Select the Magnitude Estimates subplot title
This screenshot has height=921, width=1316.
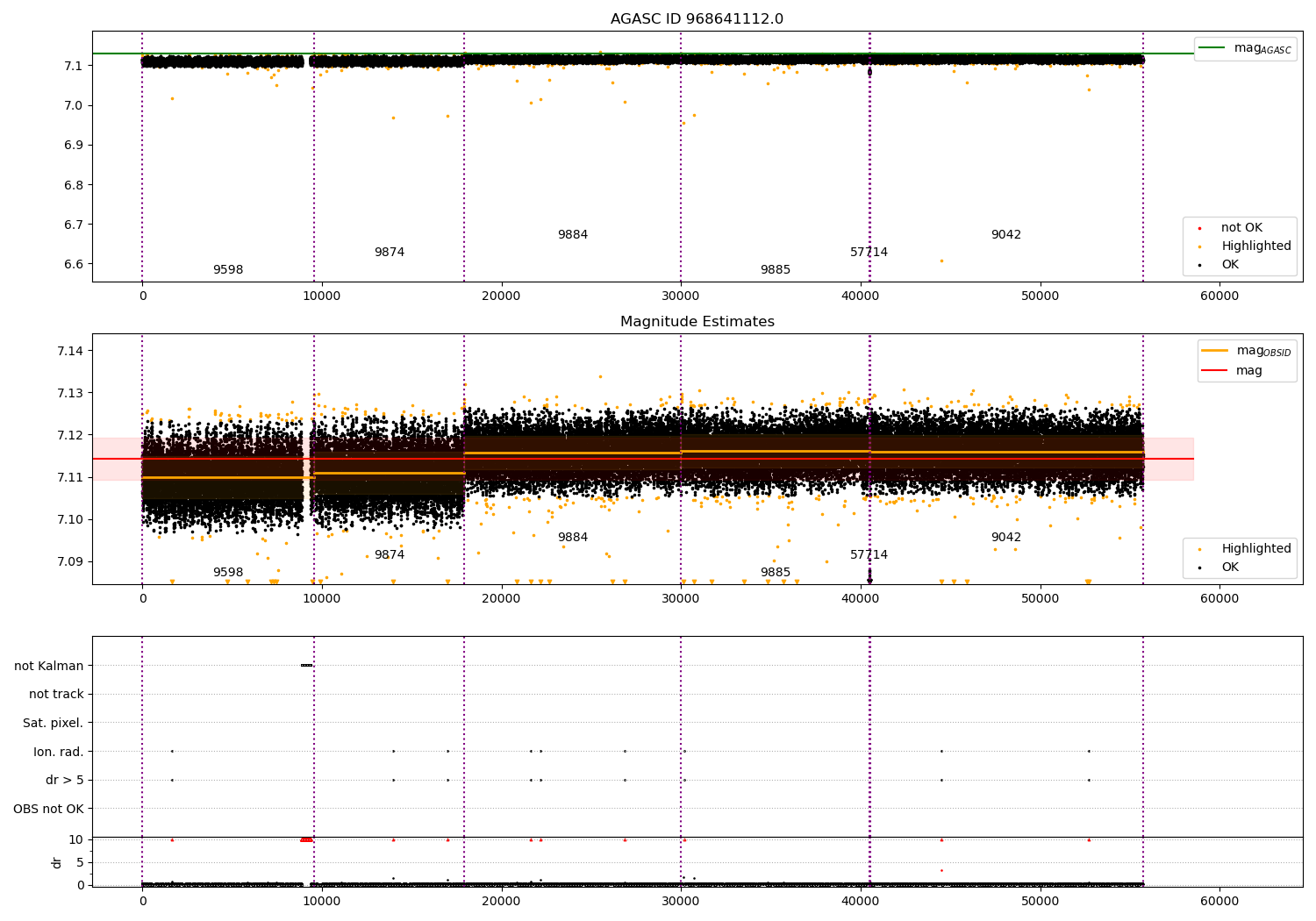click(697, 322)
